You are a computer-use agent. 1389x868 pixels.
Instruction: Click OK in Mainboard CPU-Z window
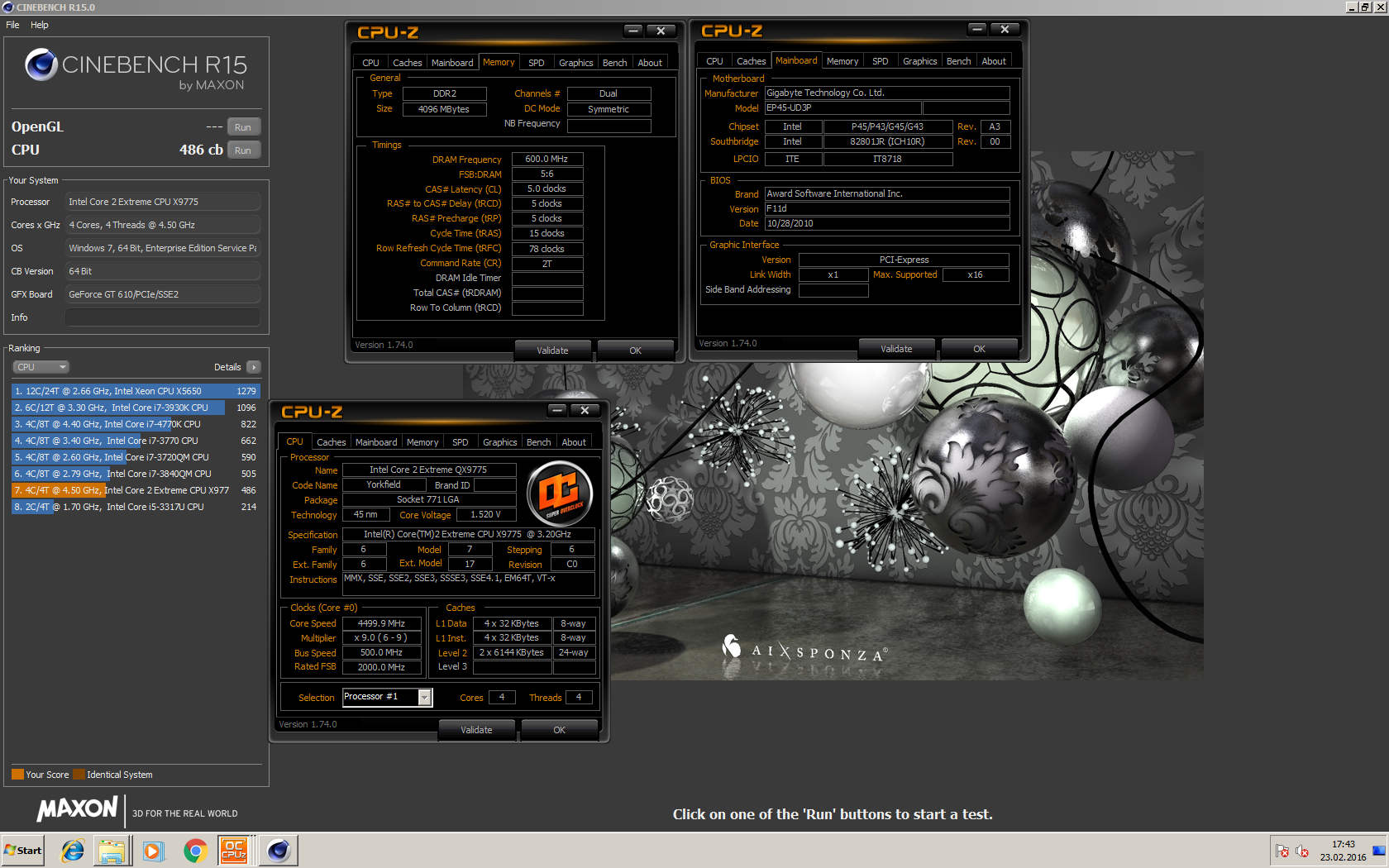pyautogui.click(x=979, y=349)
